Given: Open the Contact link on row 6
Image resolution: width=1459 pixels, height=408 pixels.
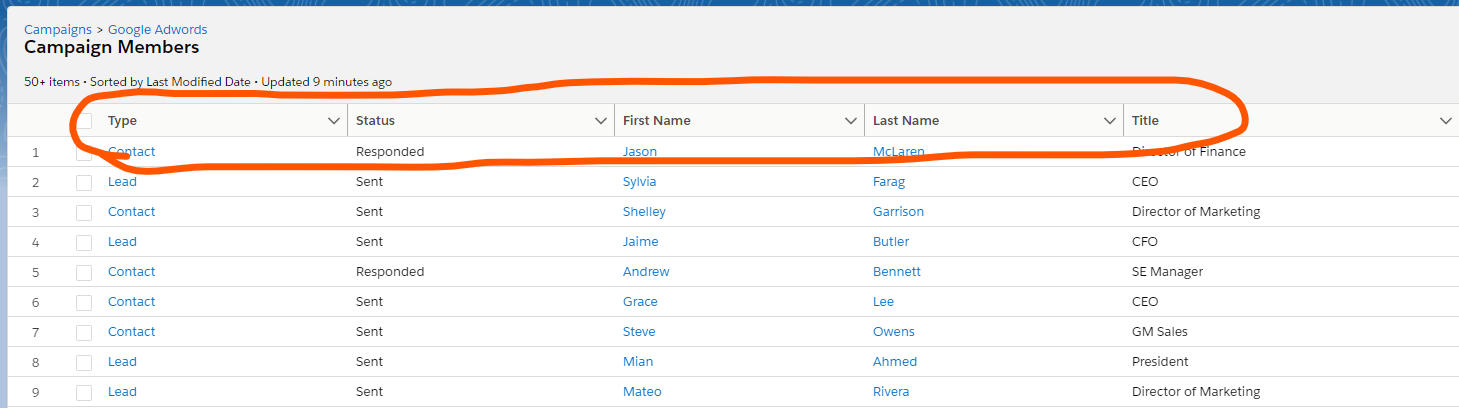Looking at the screenshot, I should pyautogui.click(x=132, y=302).
